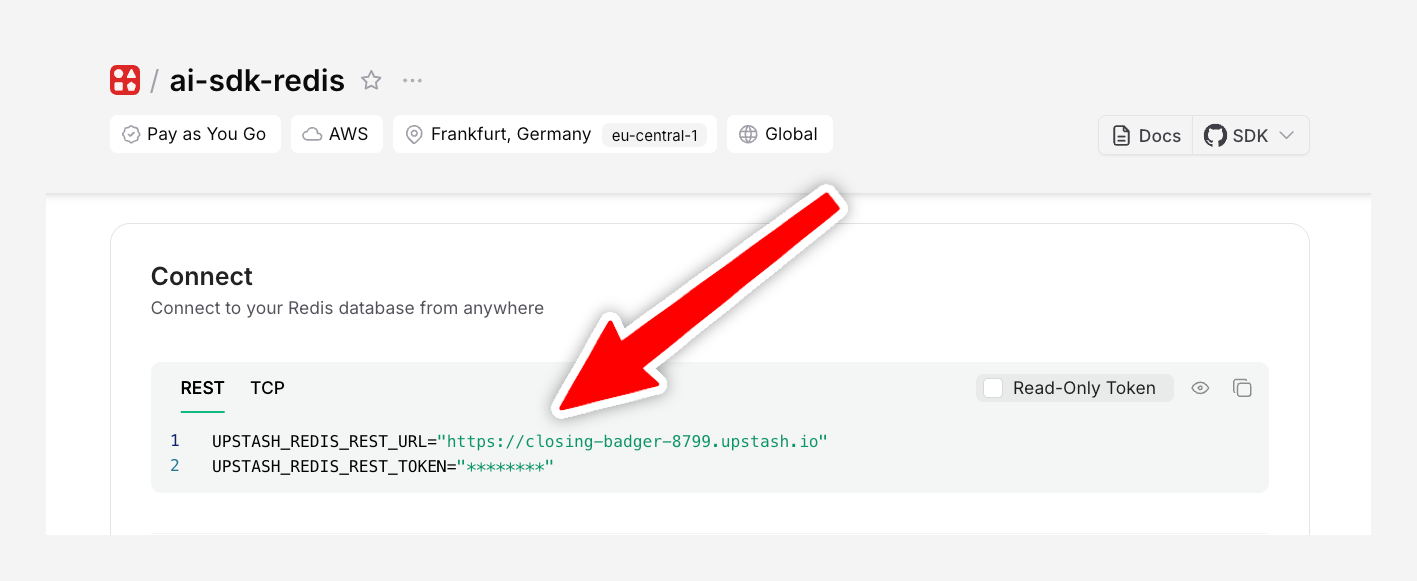Screen dimensions: 1417x581
Task: Enable the Read-Only Token checkbox
Action: tap(993, 388)
